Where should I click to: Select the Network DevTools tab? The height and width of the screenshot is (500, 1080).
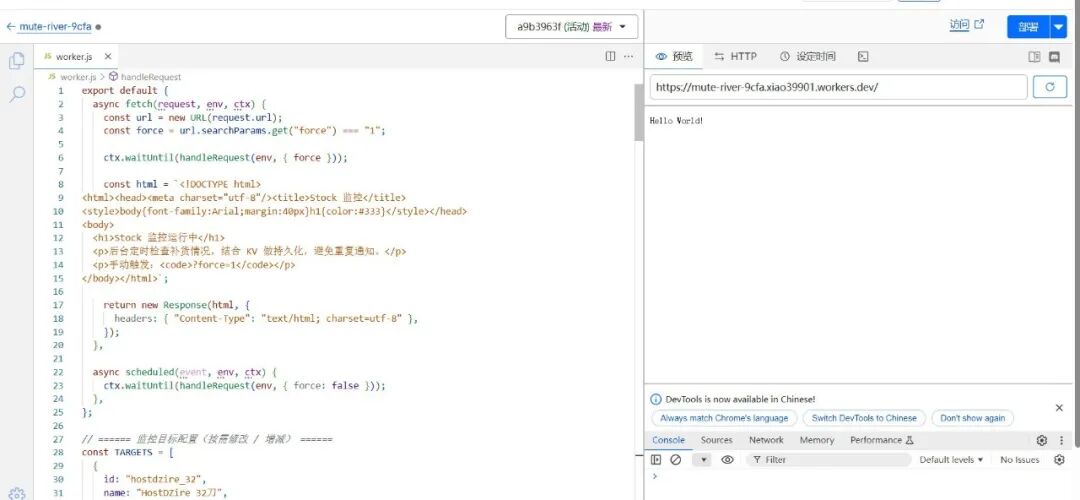pos(766,440)
